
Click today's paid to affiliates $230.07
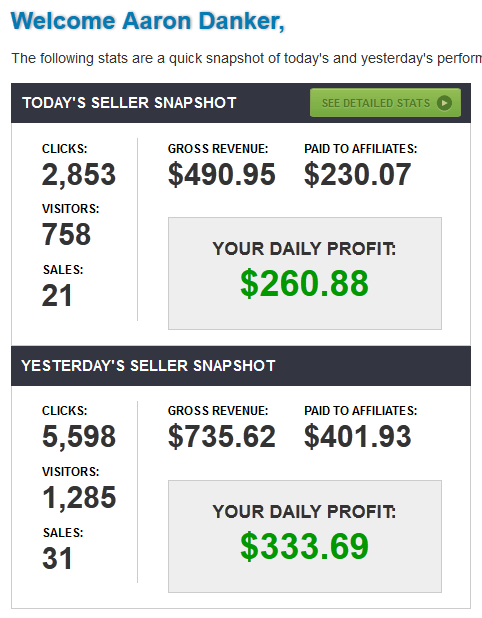tap(357, 175)
